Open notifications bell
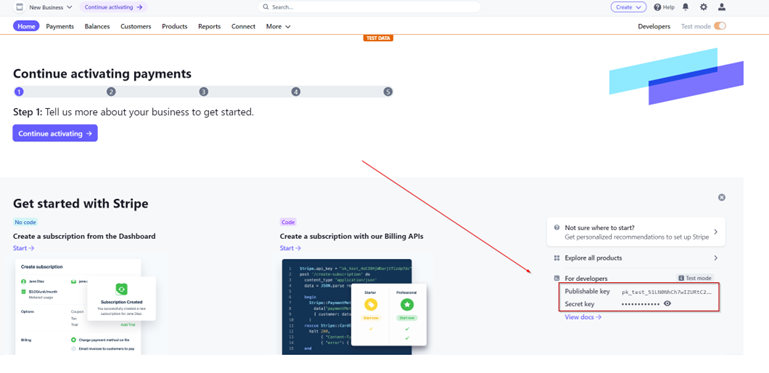769x373 pixels. pyautogui.click(x=686, y=7)
